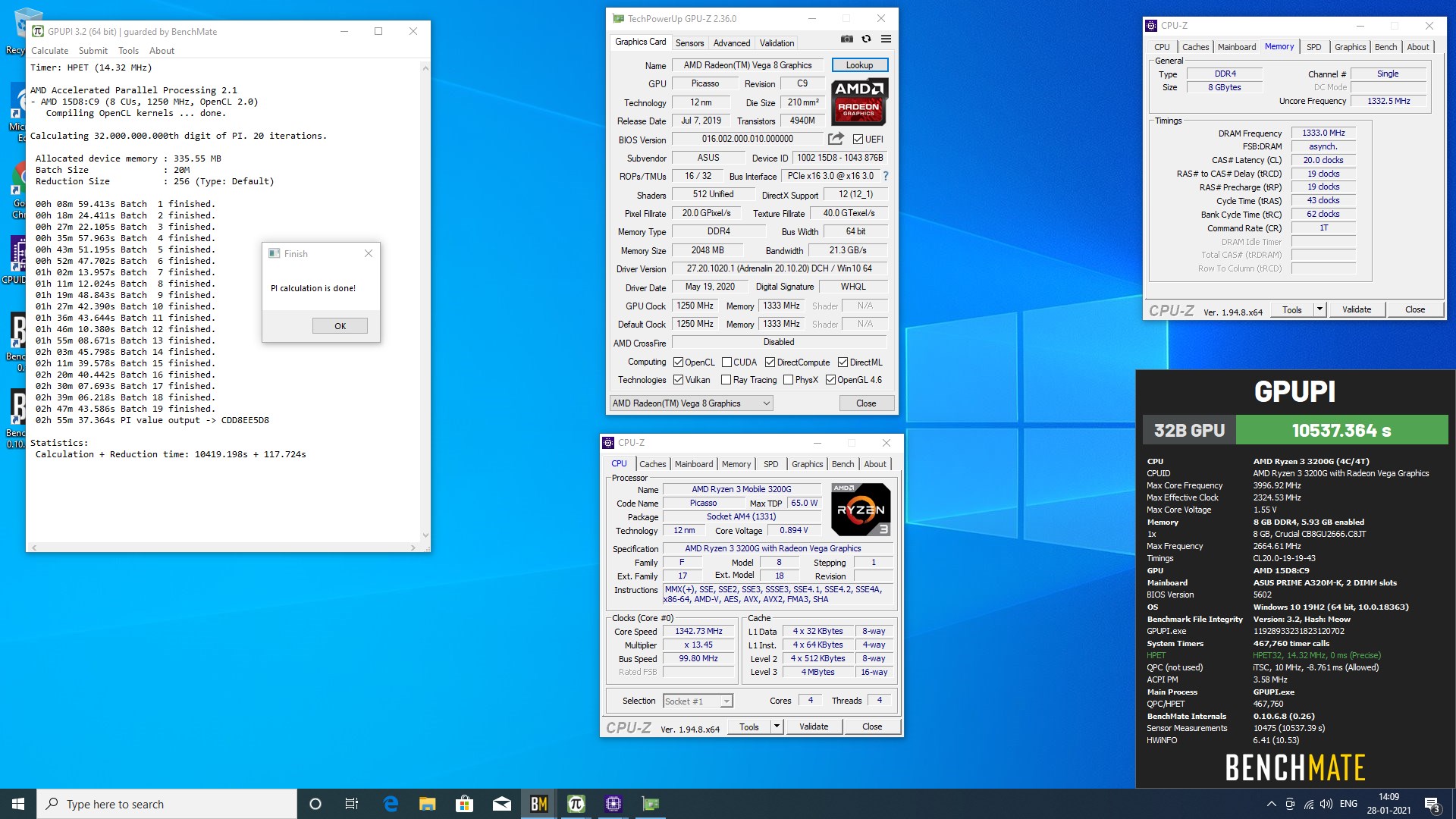The image size is (1456, 819).
Task: Open File Explorer from taskbar
Action: pyautogui.click(x=428, y=804)
